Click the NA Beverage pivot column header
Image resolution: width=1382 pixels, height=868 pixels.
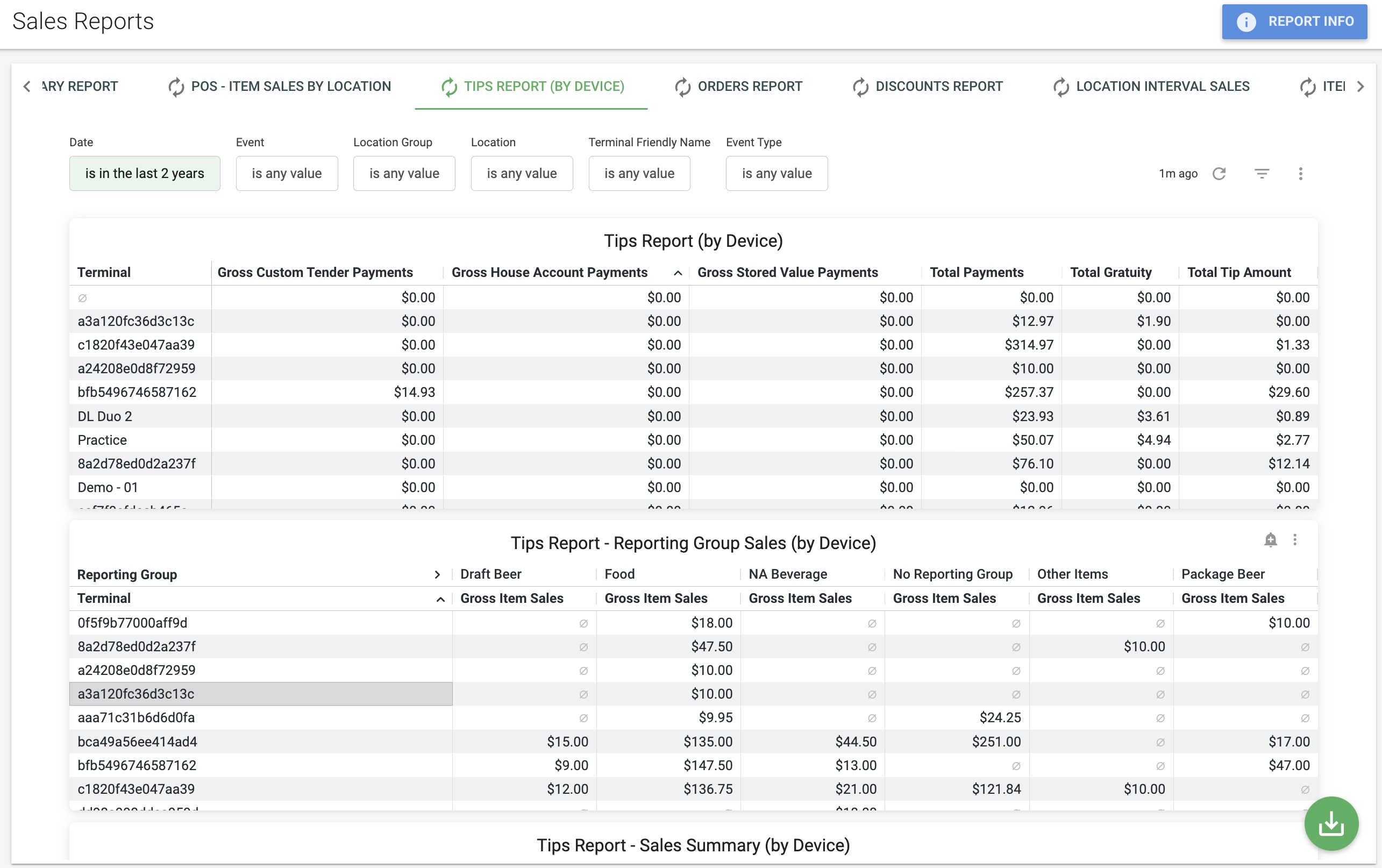(788, 574)
